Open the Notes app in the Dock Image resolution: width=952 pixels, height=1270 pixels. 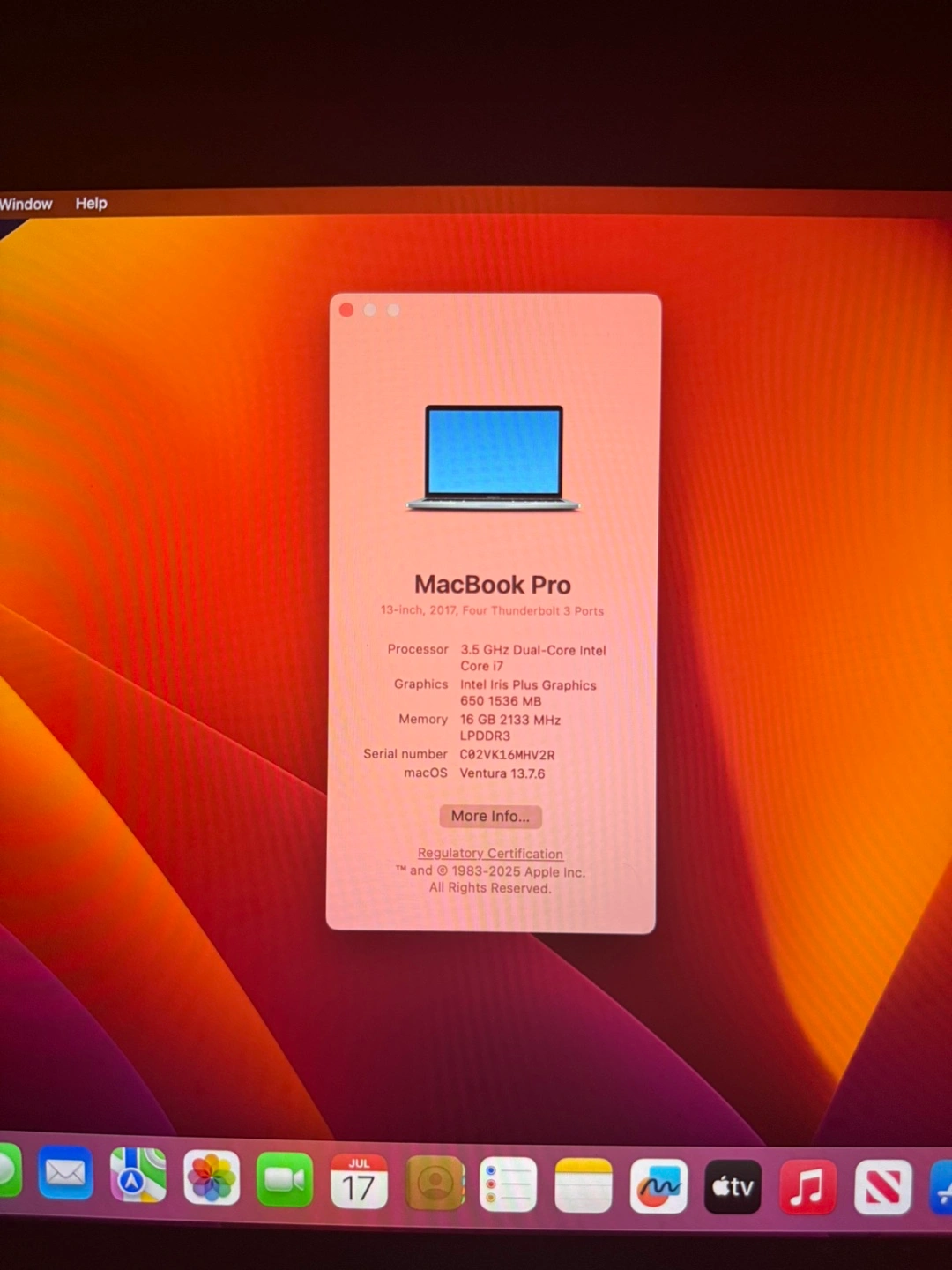[584, 1185]
